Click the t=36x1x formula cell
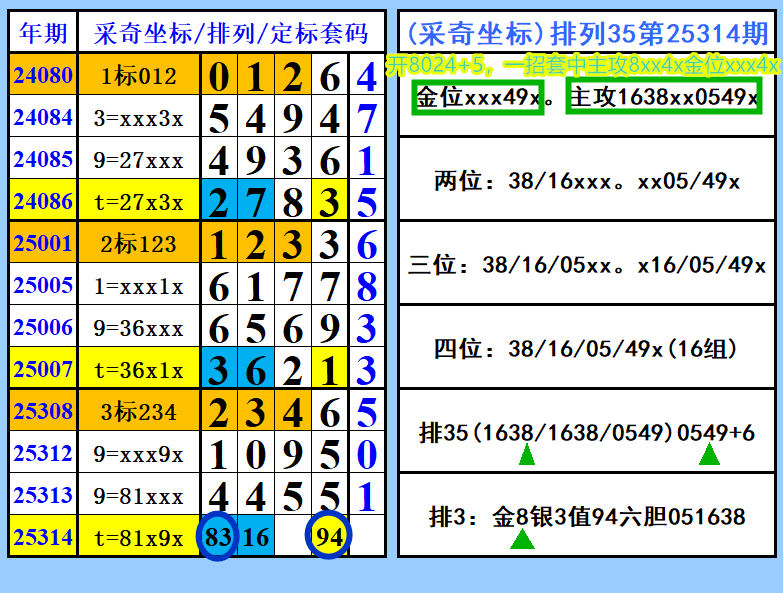The image size is (783, 593). click(x=139, y=369)
